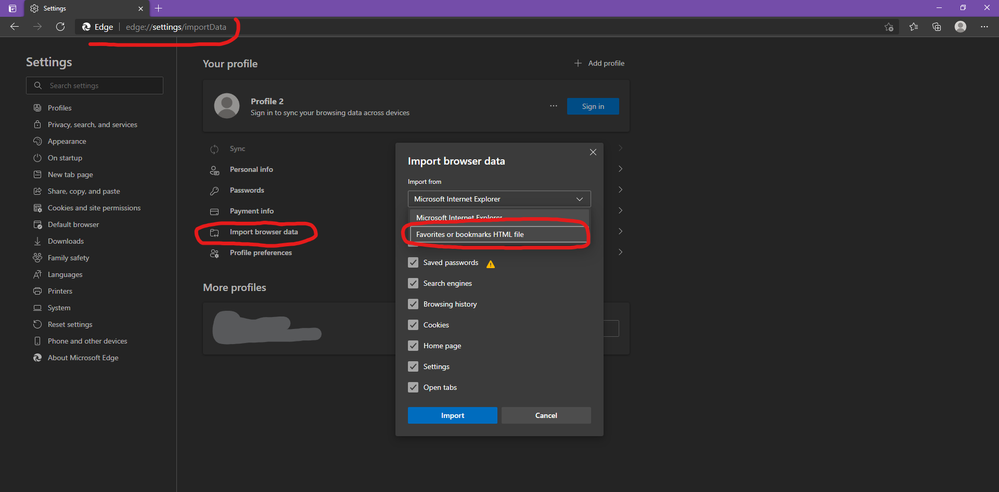
Task: Open Cookies and site permissions settings
Action: coord(94,208)
